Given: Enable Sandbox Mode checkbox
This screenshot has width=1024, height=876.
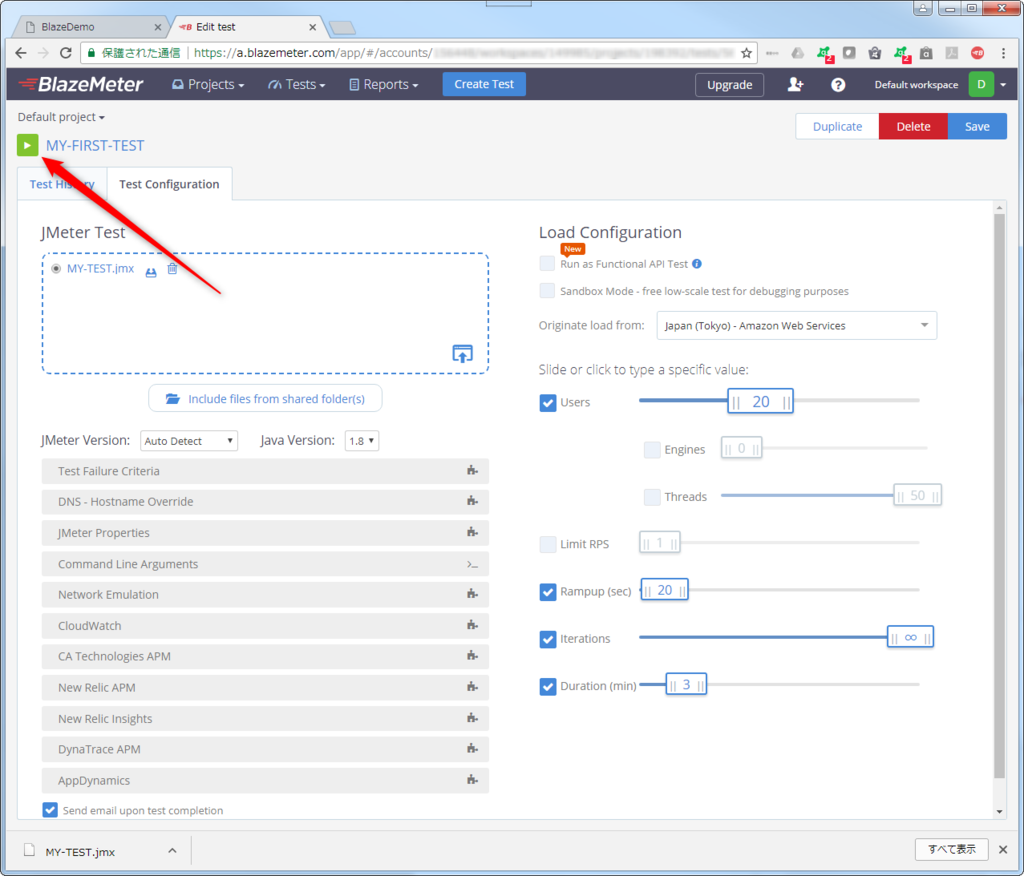Looking at the screenshot, I should (547, 291).
